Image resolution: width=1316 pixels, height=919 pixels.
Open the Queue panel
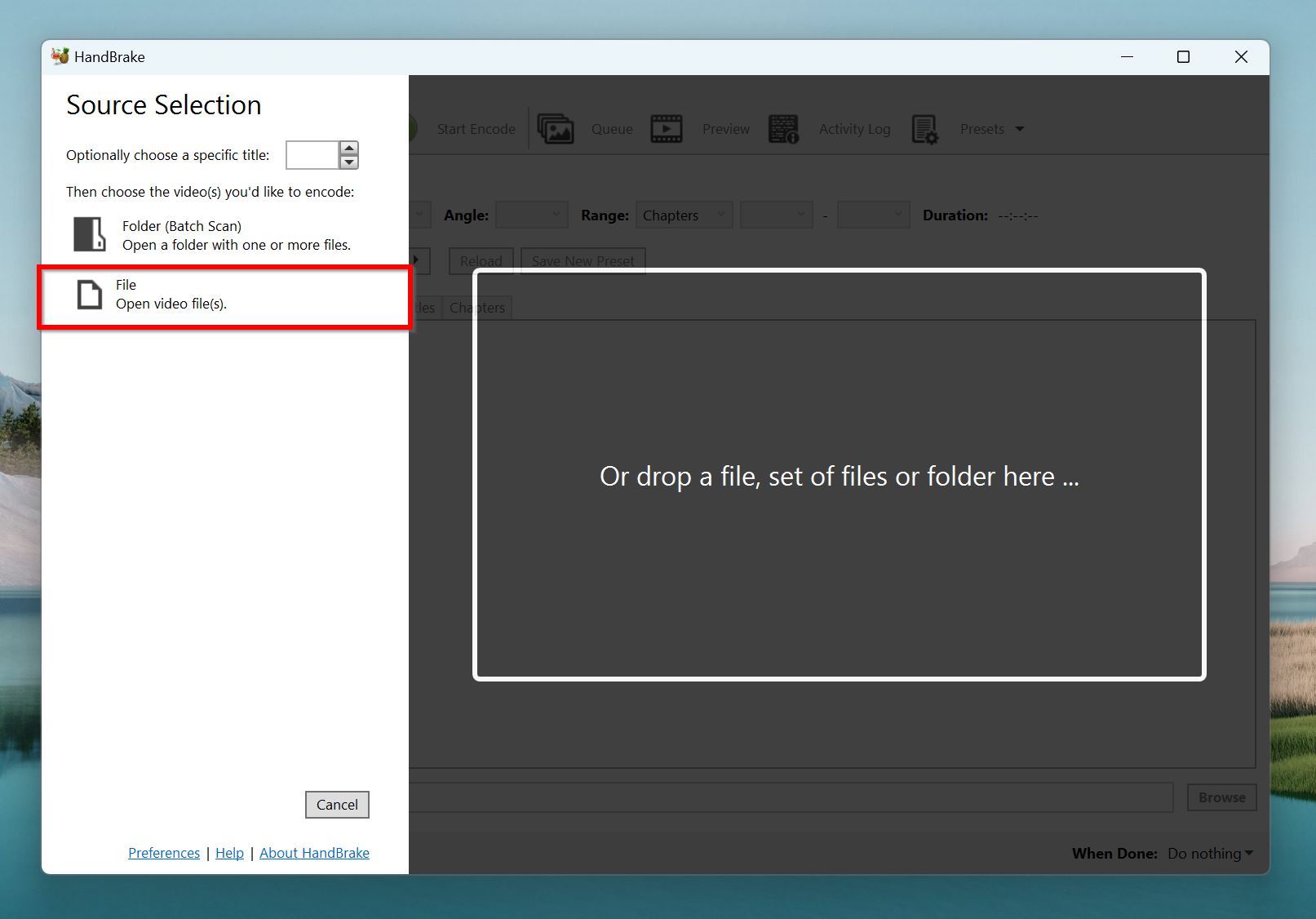(611, 128)
